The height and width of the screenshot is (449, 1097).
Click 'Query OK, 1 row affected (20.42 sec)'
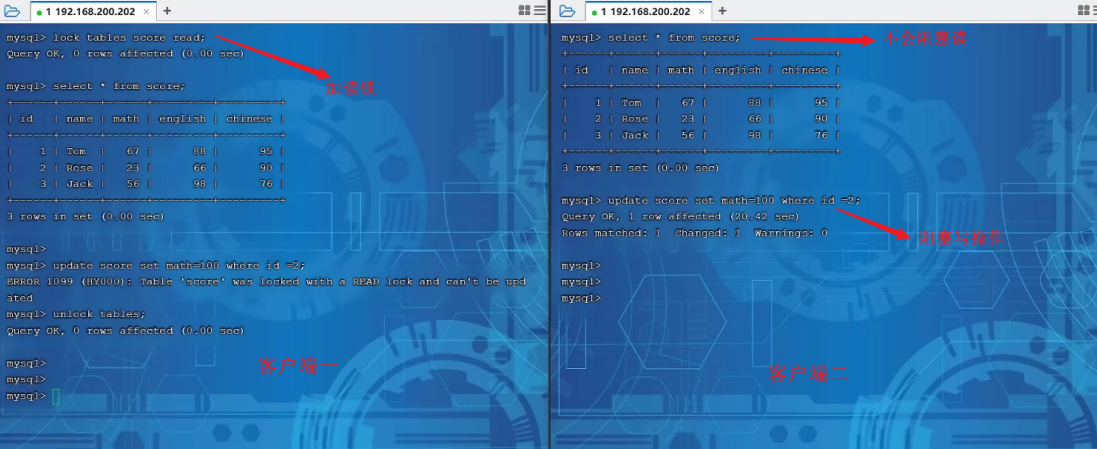(x=680, y=217)
